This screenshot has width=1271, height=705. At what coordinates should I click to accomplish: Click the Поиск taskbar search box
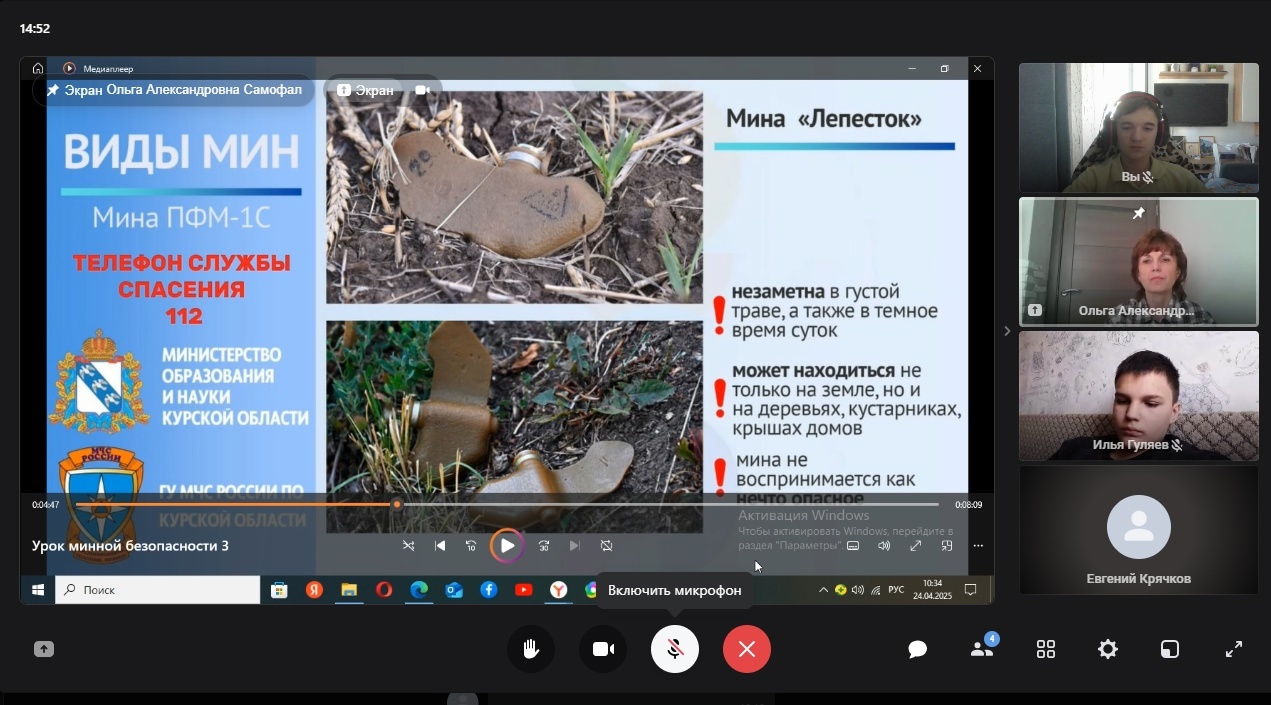tap(157, 590)
